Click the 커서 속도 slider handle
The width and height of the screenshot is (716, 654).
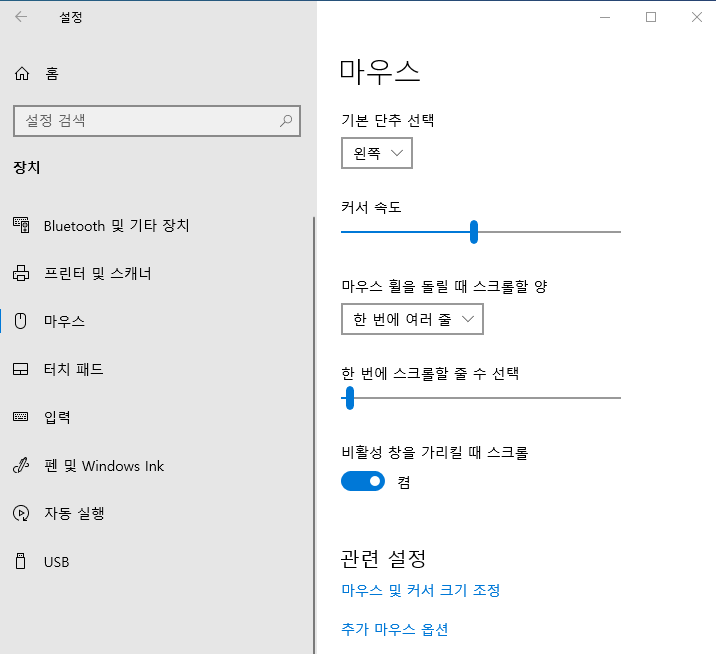click(474, 232)
